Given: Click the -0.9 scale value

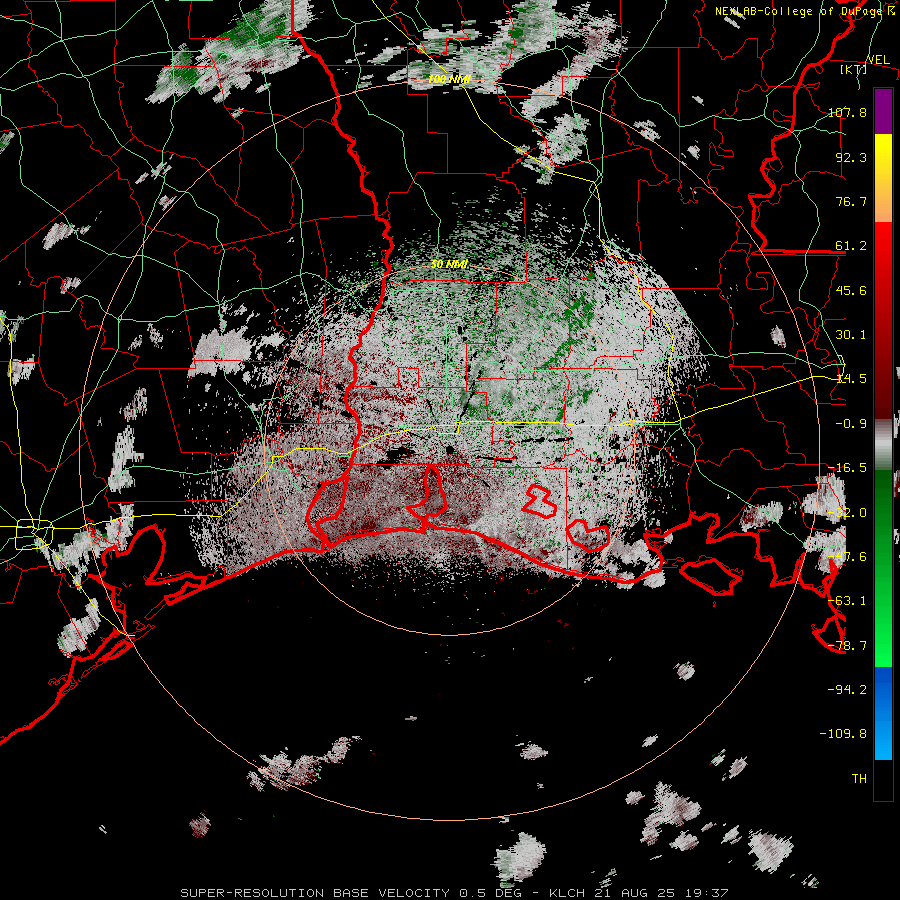Looking at the screenshot, I should (851, 423).
